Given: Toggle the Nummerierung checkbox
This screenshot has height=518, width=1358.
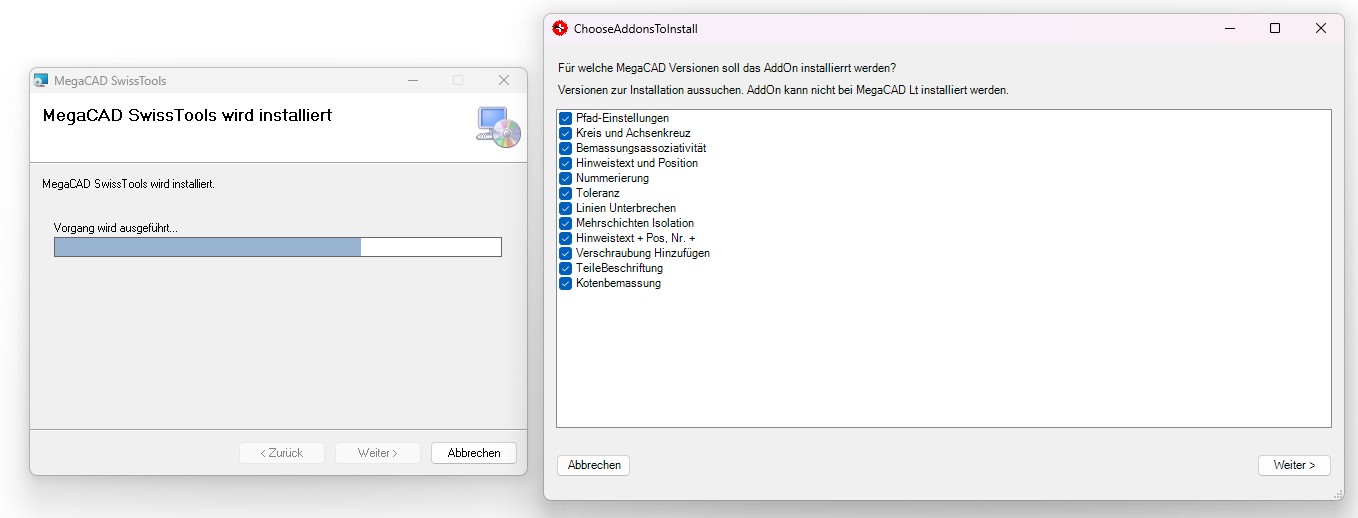Looking at the screenshot, I should (x=566, y=178).
